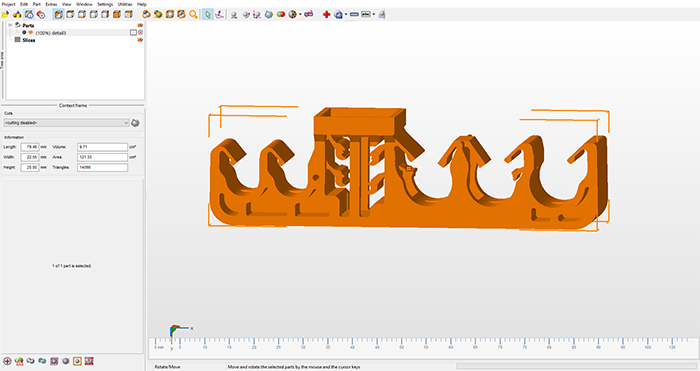The height and width of the screenshot is (371, 700).
Task: Toggle visibility dot of the detail3 part
Action: pyautogui.click(x=24, y=33)
